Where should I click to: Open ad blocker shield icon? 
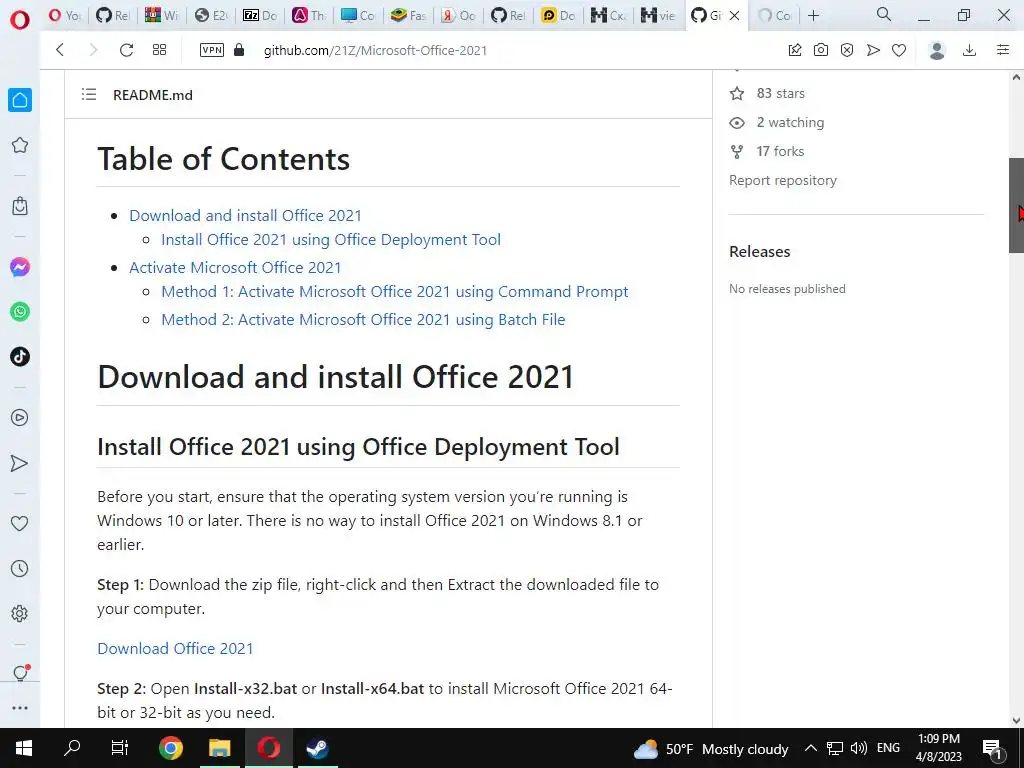coord(847,50)
